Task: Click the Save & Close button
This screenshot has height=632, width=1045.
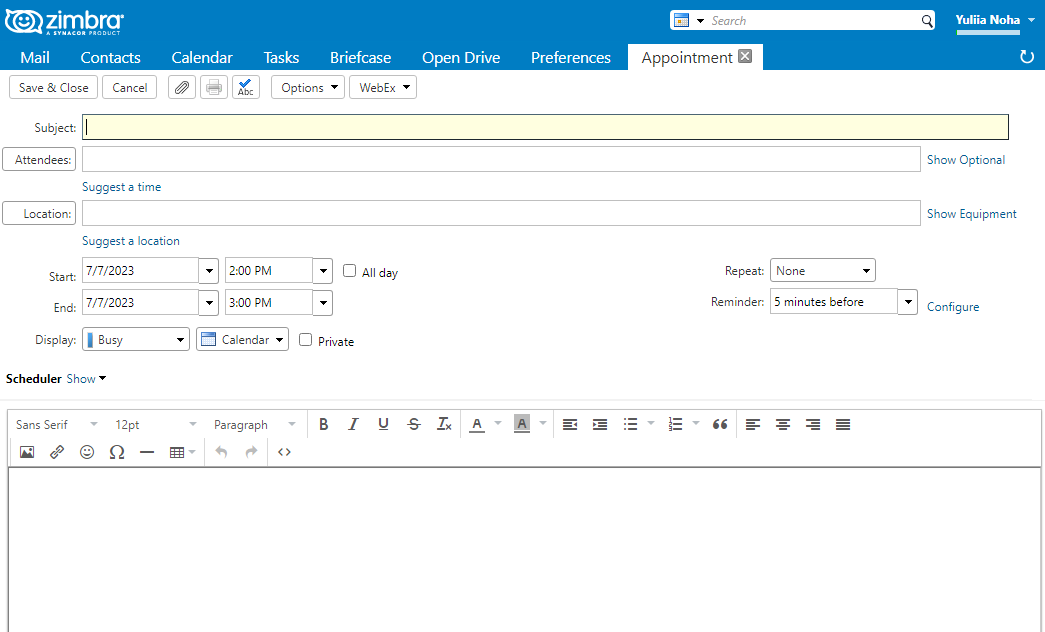Action: 53,87
